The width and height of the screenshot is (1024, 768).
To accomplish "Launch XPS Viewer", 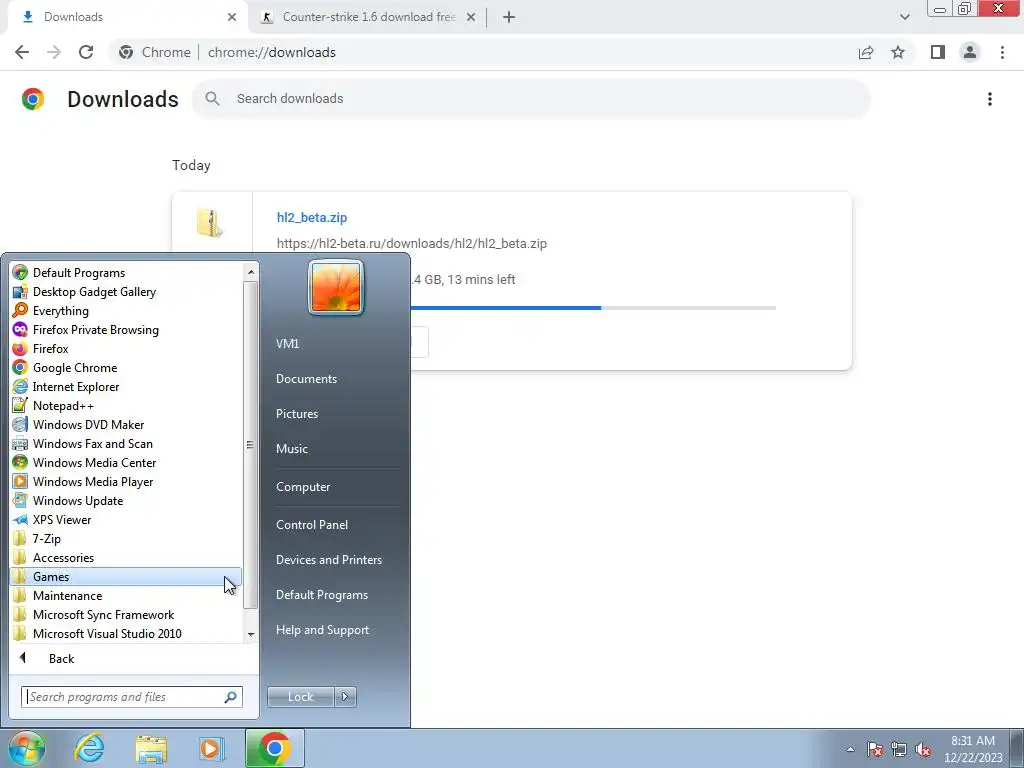I will point(61,519).
